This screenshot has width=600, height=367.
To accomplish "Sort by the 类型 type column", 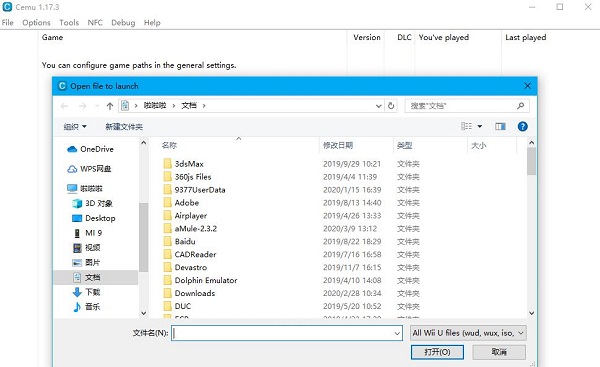I will click(404, 145).
